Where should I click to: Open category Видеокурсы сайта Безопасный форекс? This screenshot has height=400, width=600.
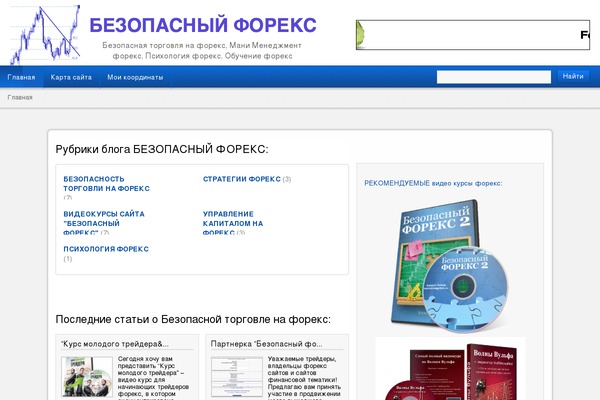tap(104, 223)
